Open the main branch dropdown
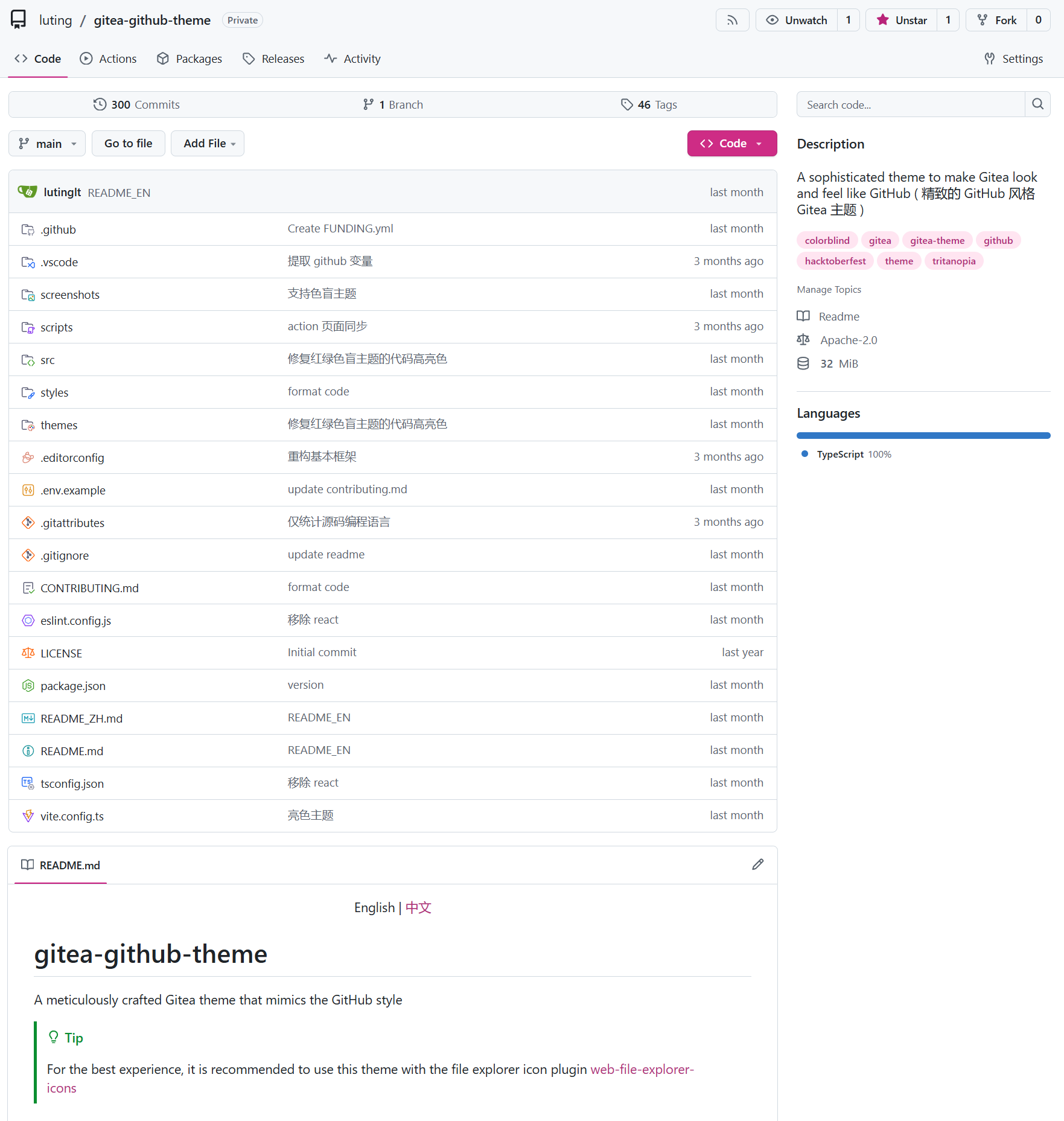Image resolution: width=1064 pixels, height=1121 pixels. (x=47, y=144)
